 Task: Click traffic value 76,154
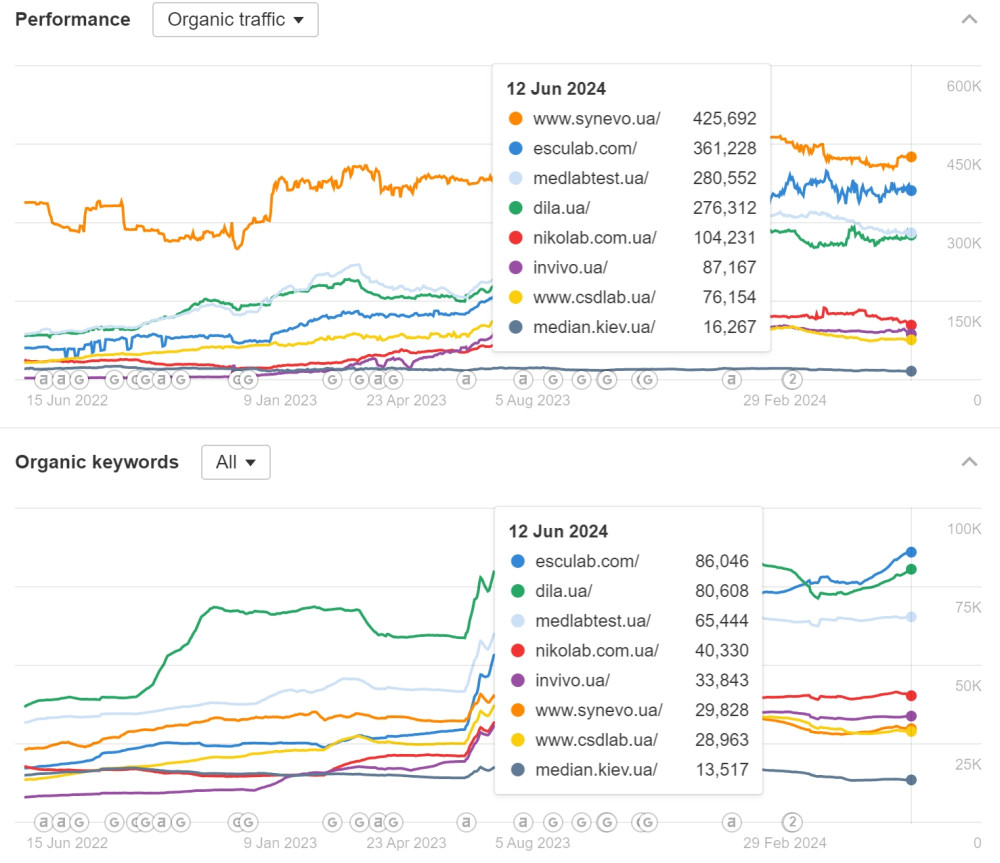coord(729,297)
